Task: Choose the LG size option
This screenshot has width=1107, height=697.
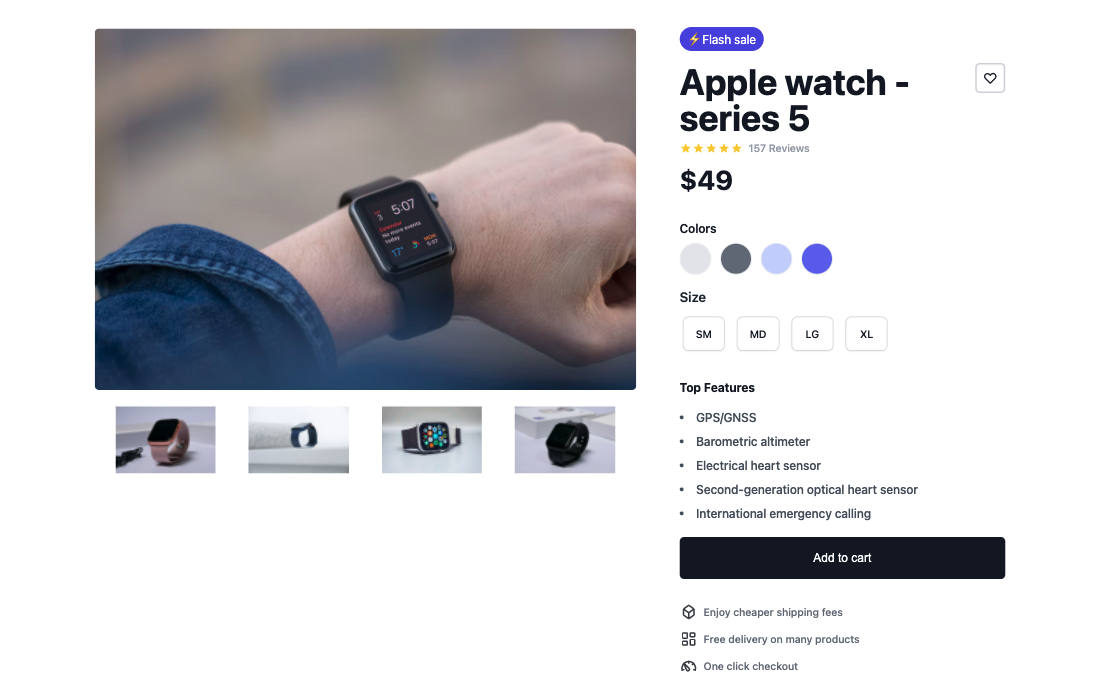Action: click(812, 334)
